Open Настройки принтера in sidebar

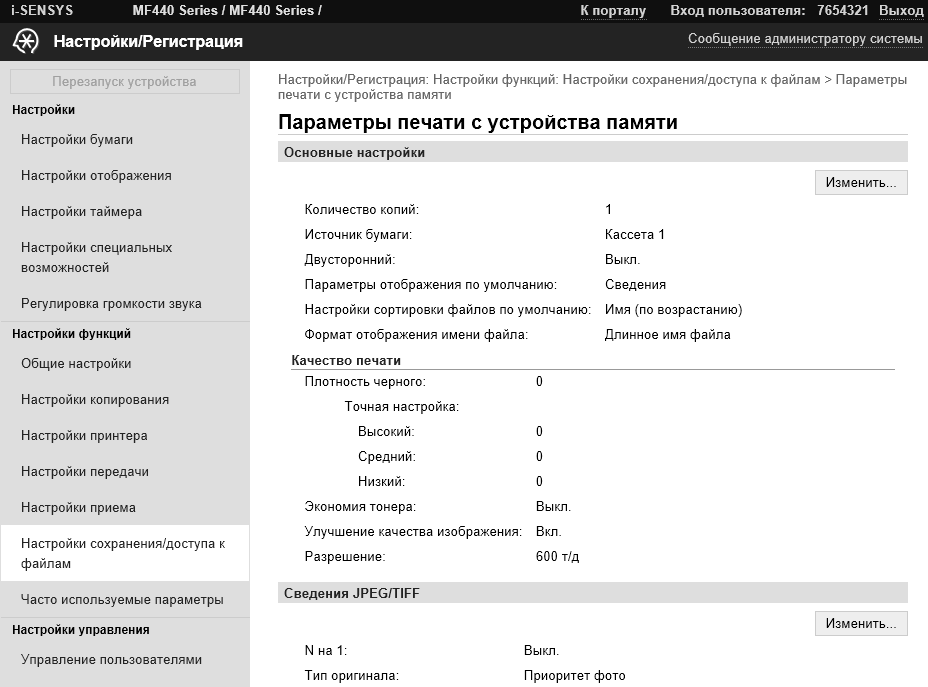click(x=84, y=436)
